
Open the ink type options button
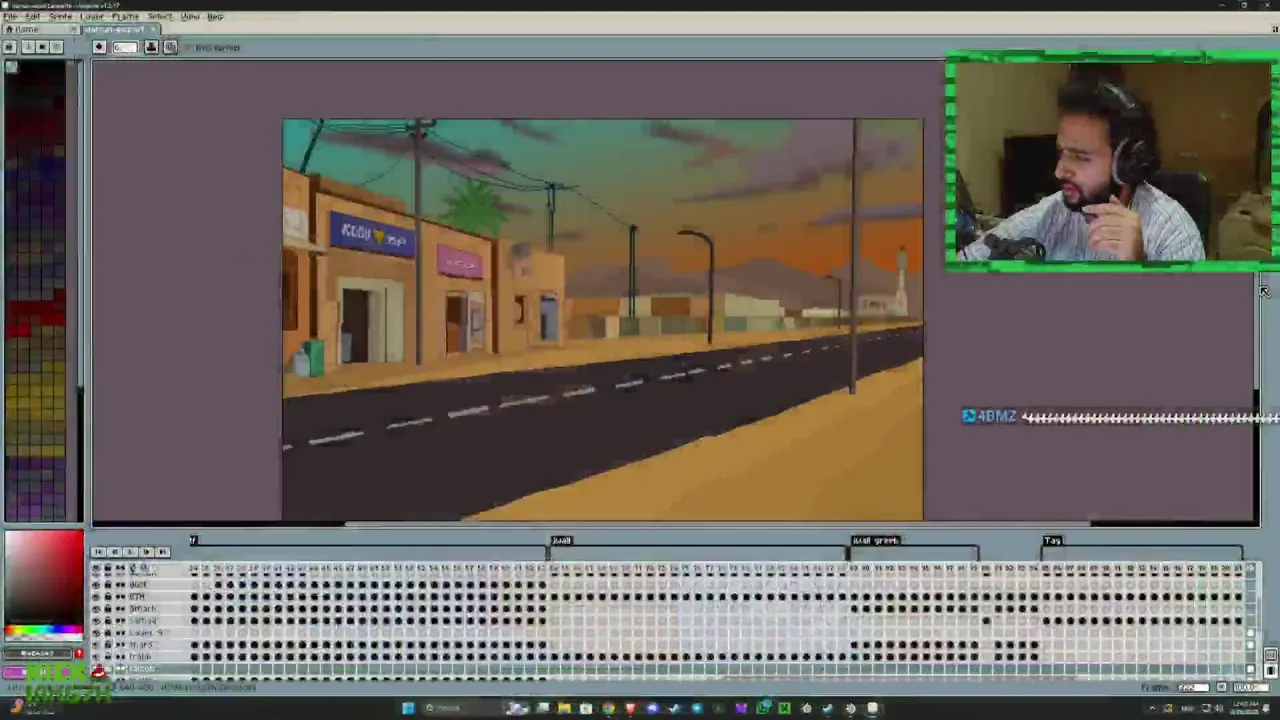pos(152,47)
